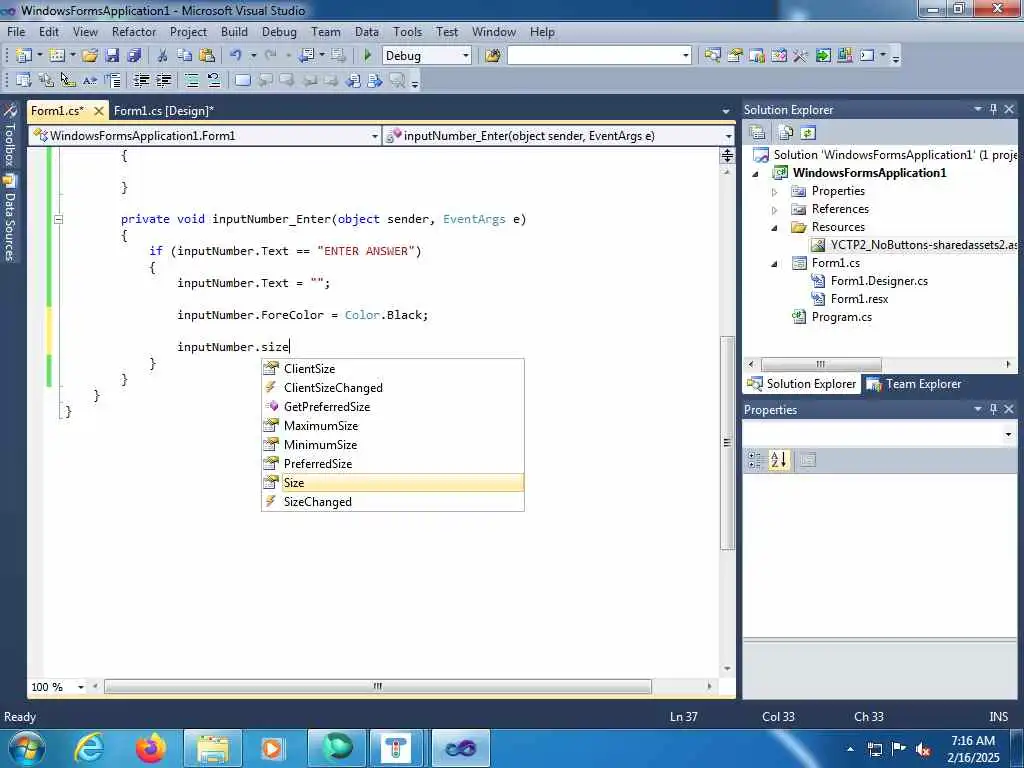Switch the Properties panel to categorized view

point(755,460)
